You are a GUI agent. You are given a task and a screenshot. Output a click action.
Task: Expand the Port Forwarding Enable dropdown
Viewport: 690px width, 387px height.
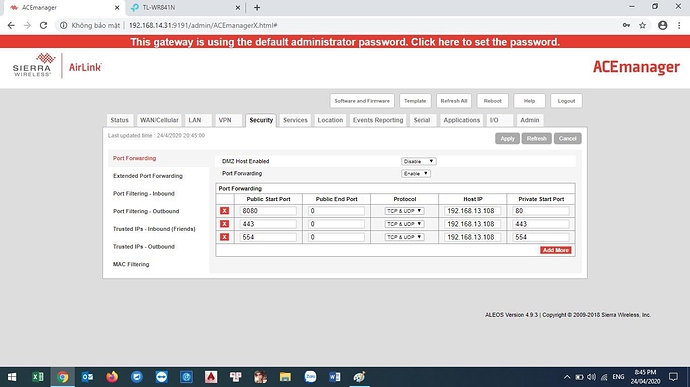[x=415, y=173]
